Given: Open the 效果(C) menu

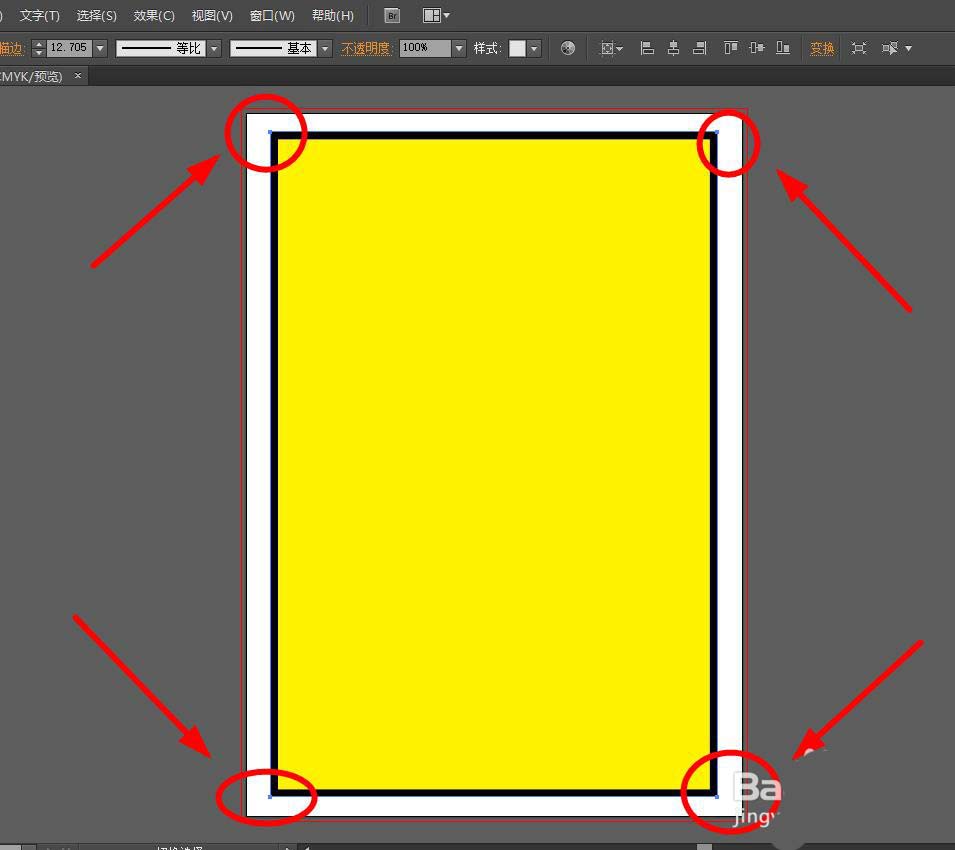Looking at the screenshot, I should (x=153, y=16).
